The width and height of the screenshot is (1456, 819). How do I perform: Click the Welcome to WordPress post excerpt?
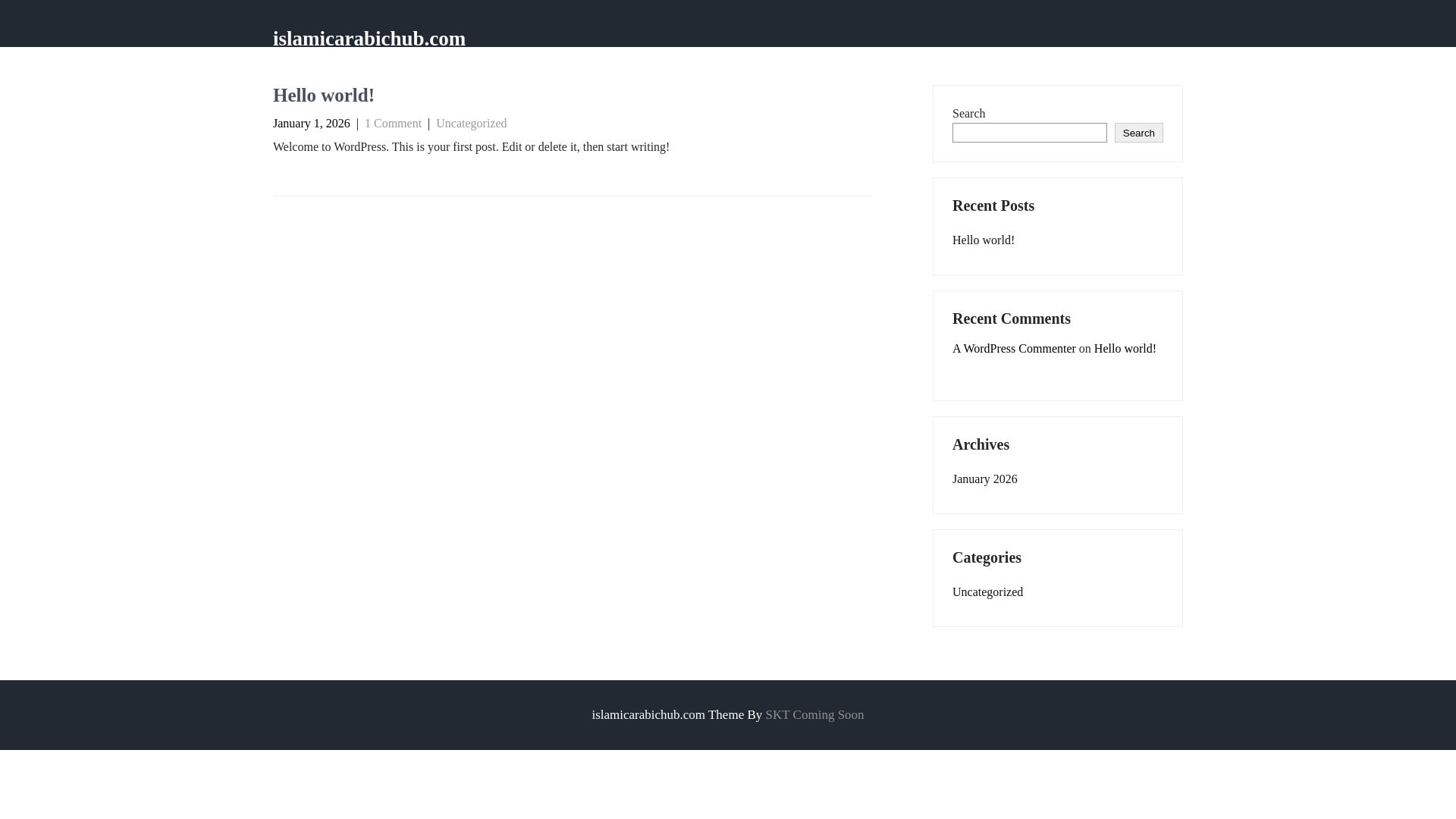tap(470, 147)
